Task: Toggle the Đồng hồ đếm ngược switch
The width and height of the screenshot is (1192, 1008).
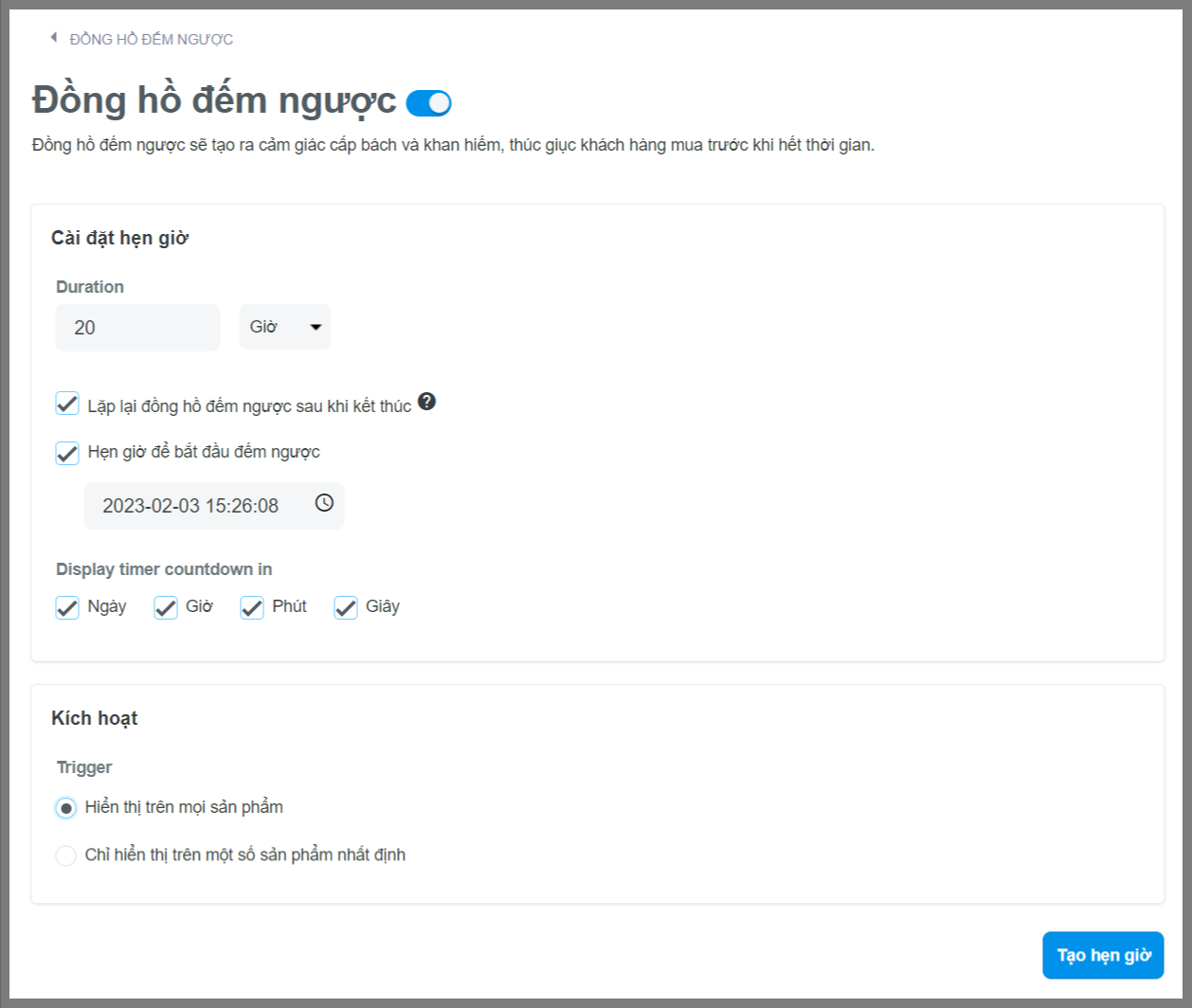Action: 428,103
